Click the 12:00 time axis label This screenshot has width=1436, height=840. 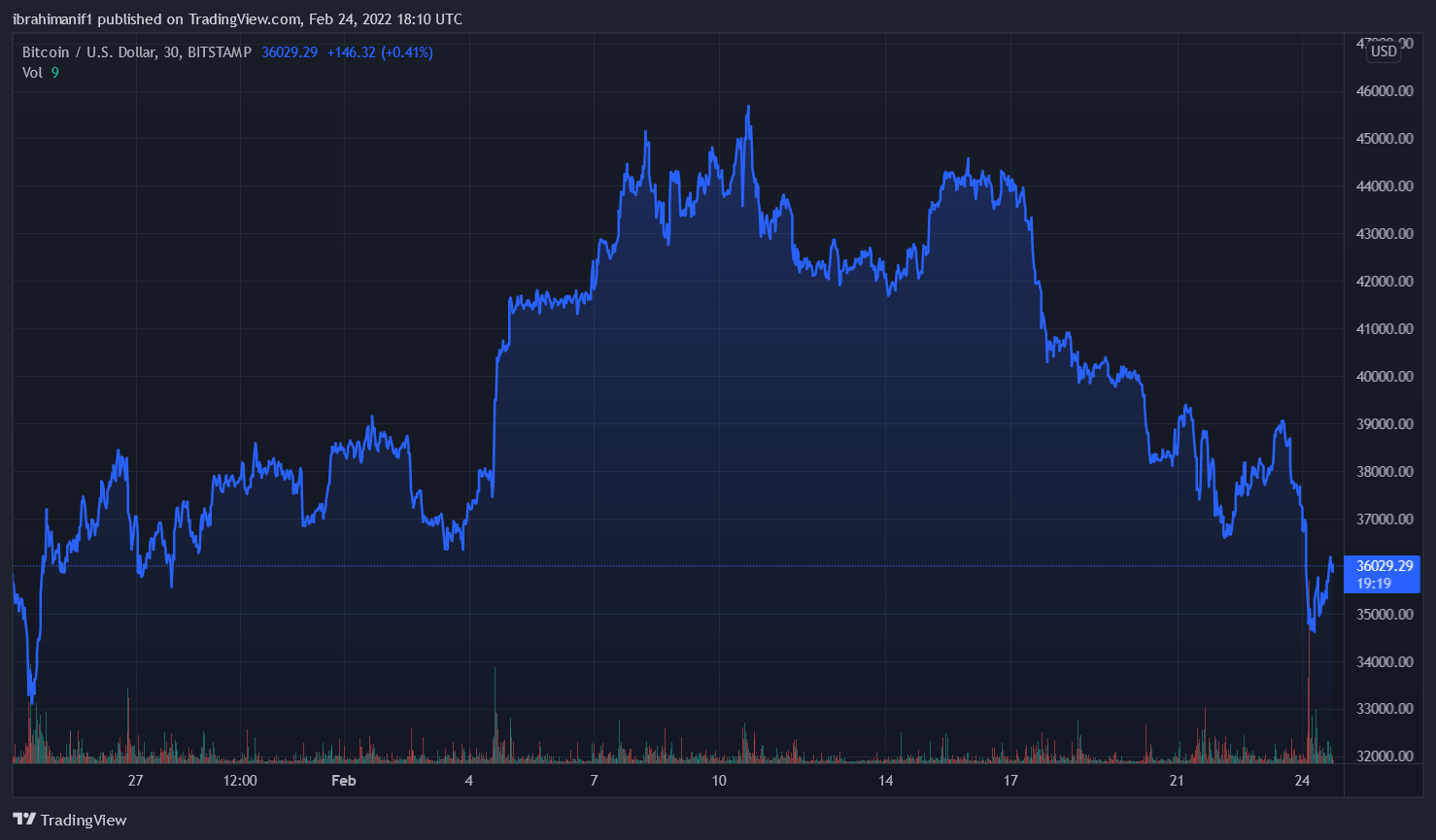tap(240, 781)
